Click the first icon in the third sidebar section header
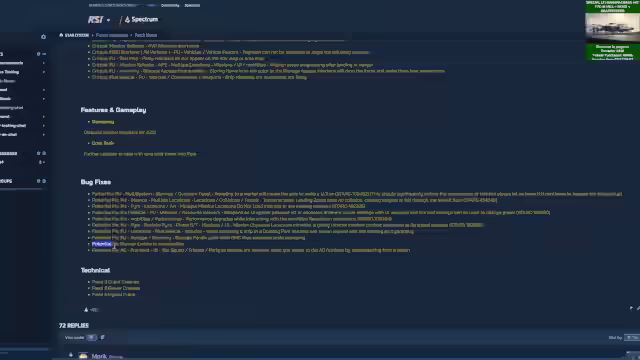Image resolution: width=640 pixels, height=360 pixels. [39, 181]
